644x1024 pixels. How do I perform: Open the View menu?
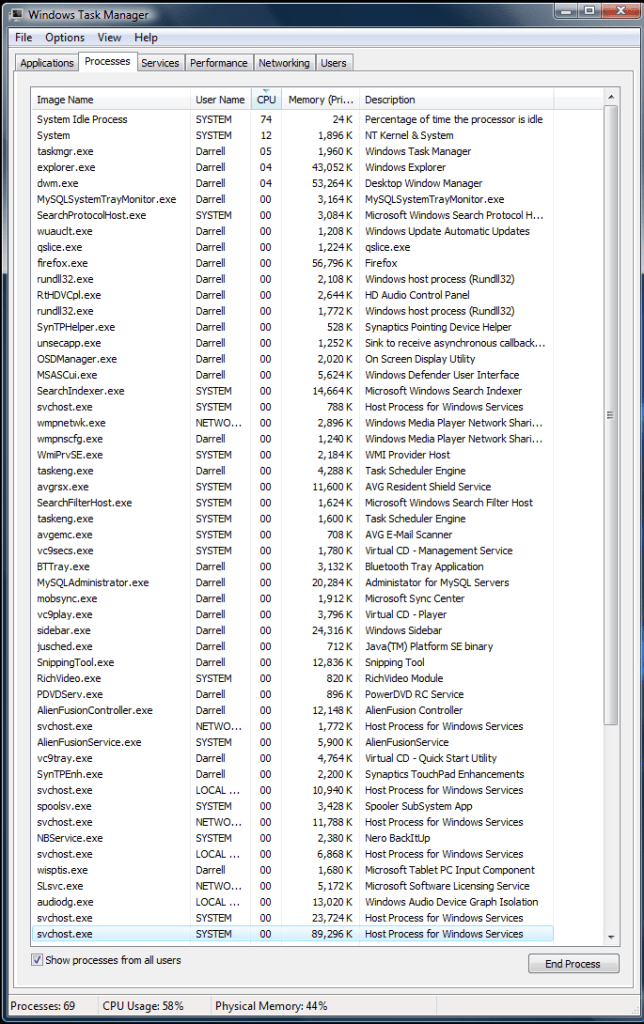[109, 38]
